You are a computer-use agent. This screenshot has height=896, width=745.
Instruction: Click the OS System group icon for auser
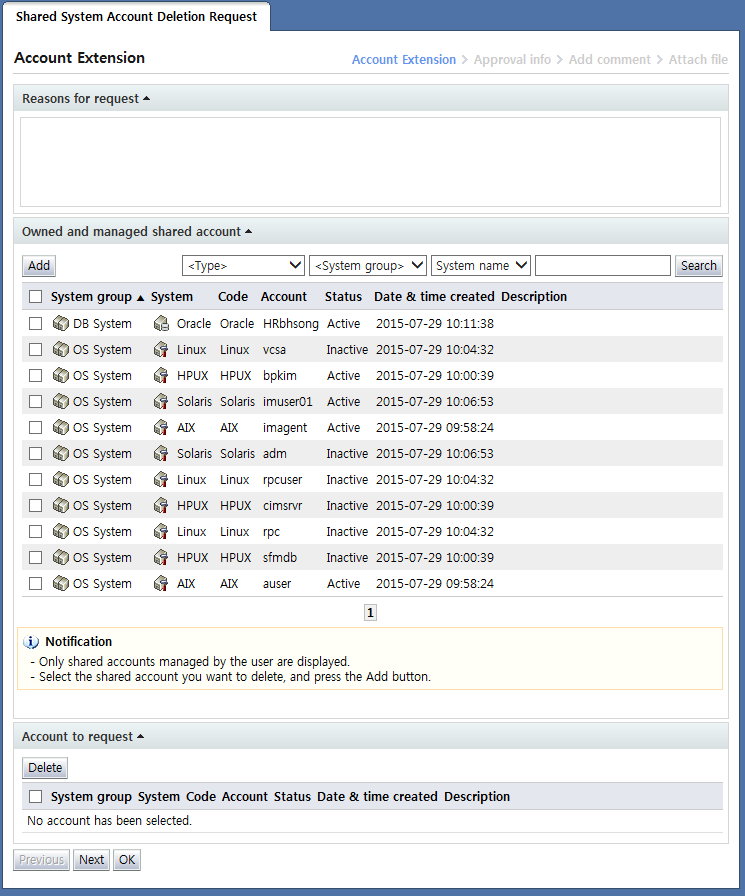click(60, 584)
